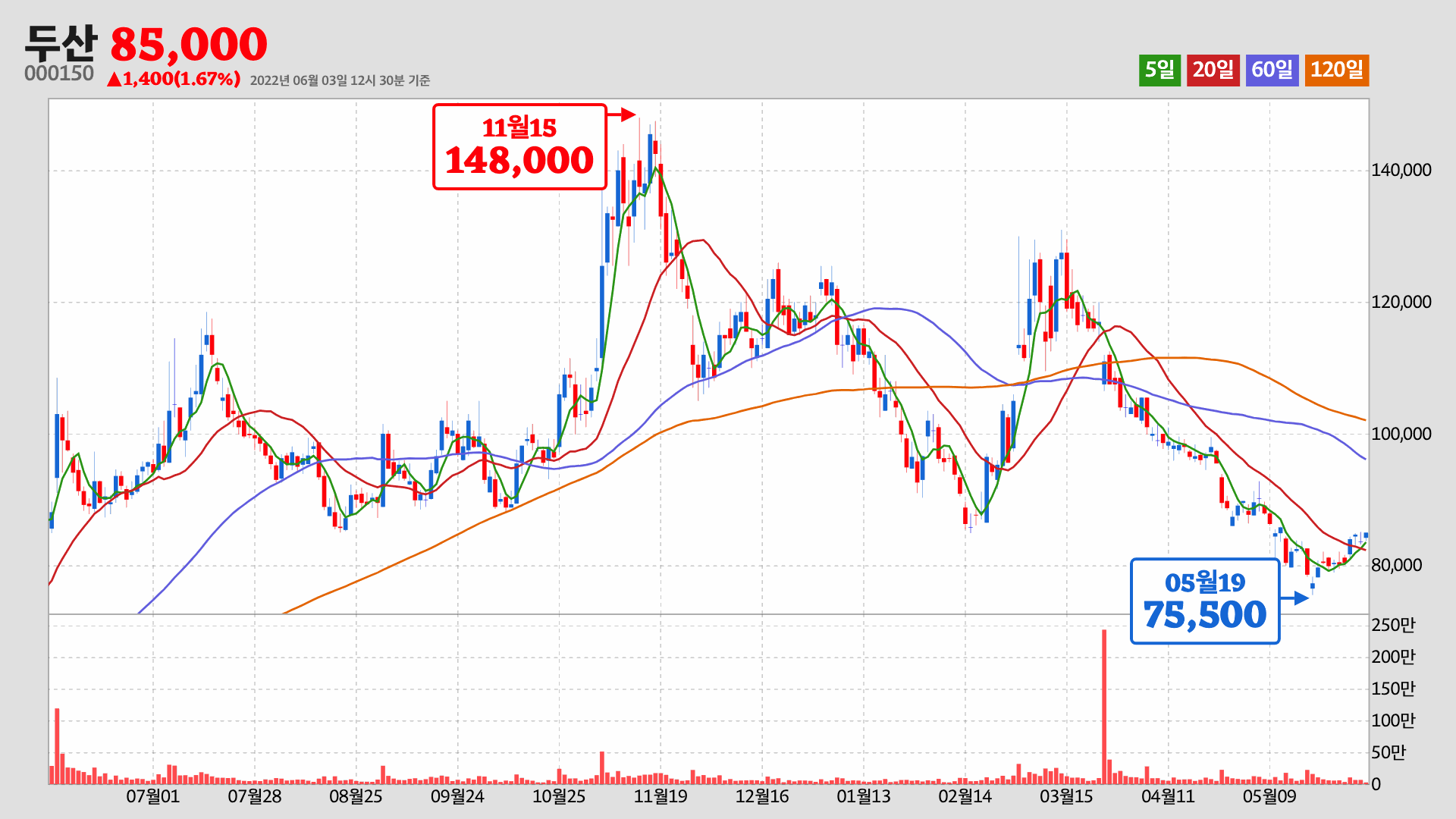Click the 250만 volume axis label
This screenshot has width=1456, height=819.
tap(1393, 626)
